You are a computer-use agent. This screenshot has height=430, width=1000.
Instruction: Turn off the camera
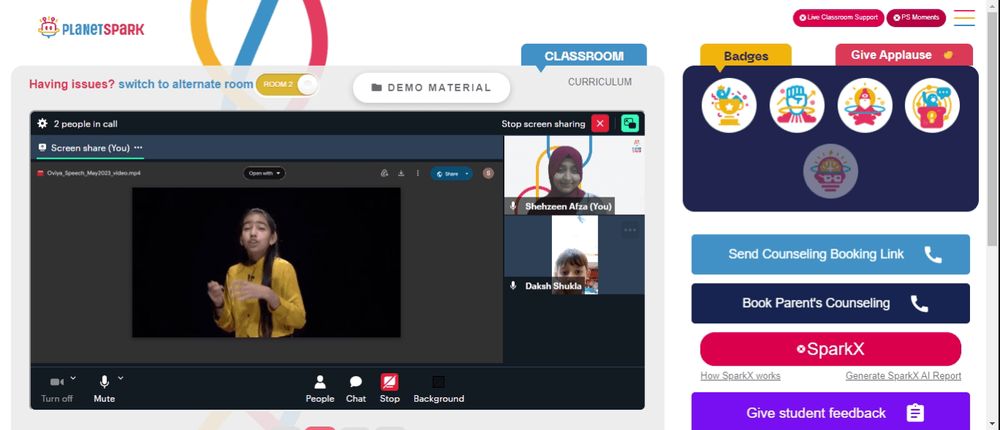point(57,389)
